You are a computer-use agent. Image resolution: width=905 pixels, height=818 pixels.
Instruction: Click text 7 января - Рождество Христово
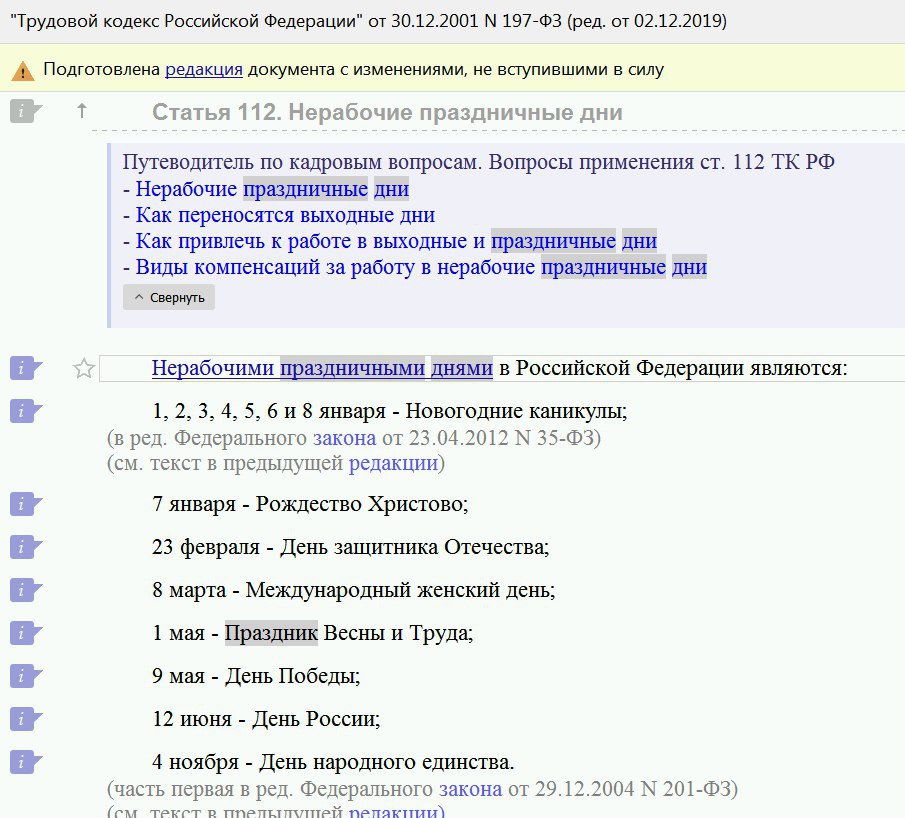[310, 504]
